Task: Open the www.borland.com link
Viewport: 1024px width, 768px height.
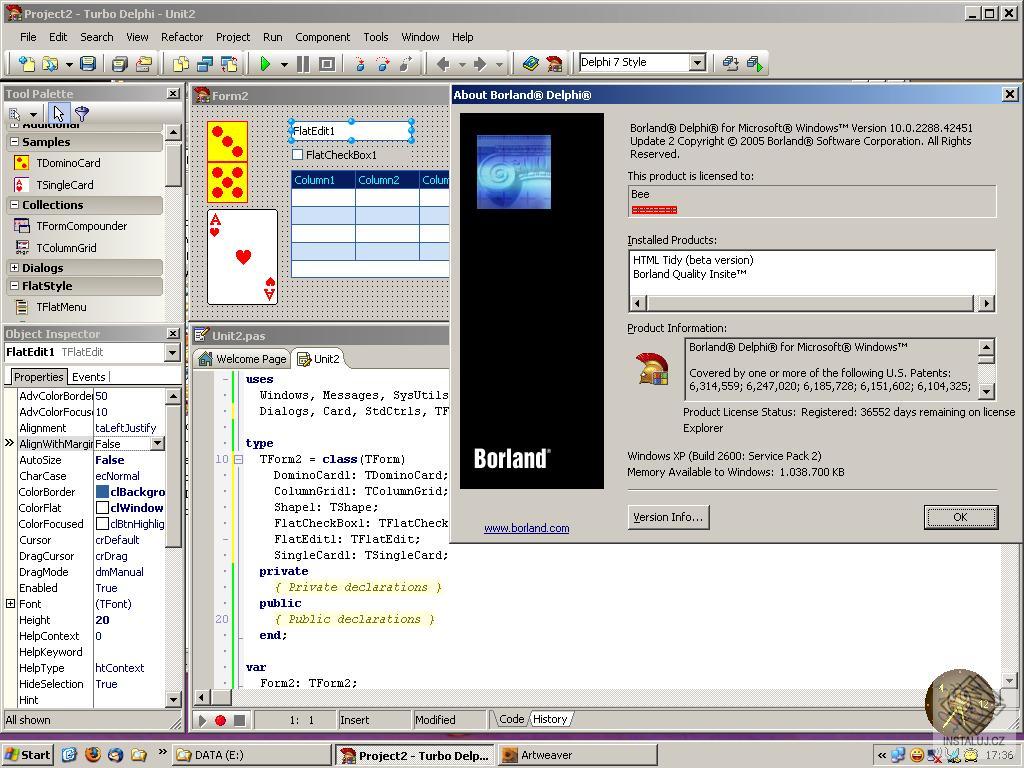Action: click(526, 528)
